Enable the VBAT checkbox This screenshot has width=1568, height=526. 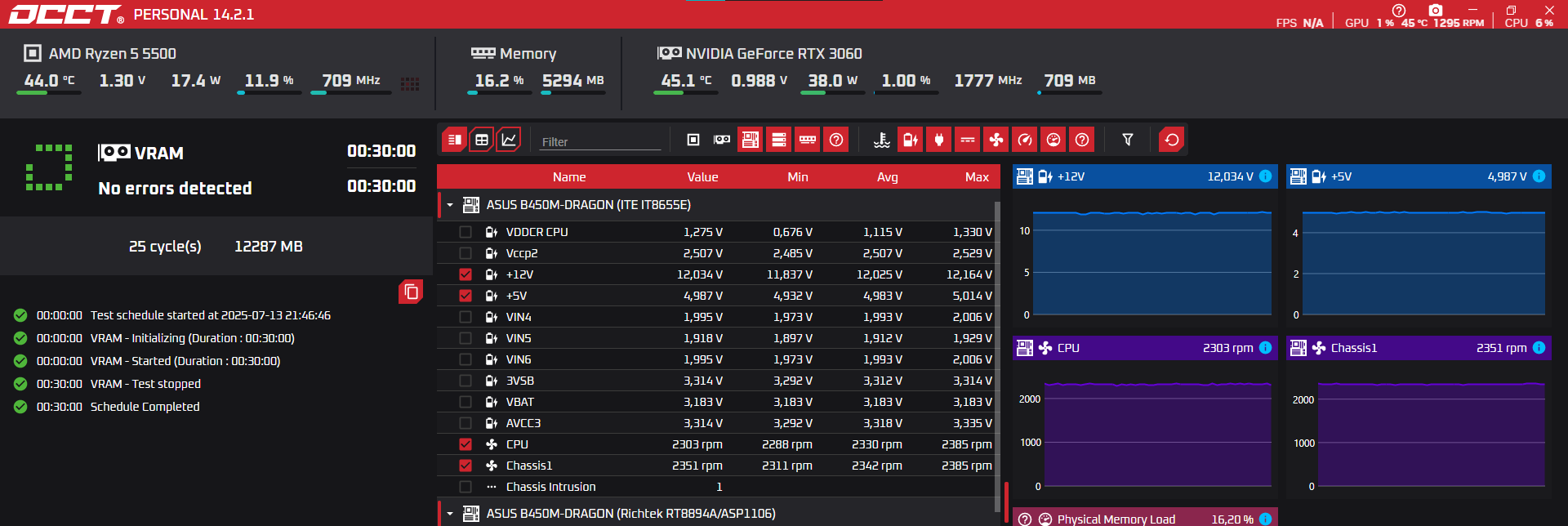point(465,402)
